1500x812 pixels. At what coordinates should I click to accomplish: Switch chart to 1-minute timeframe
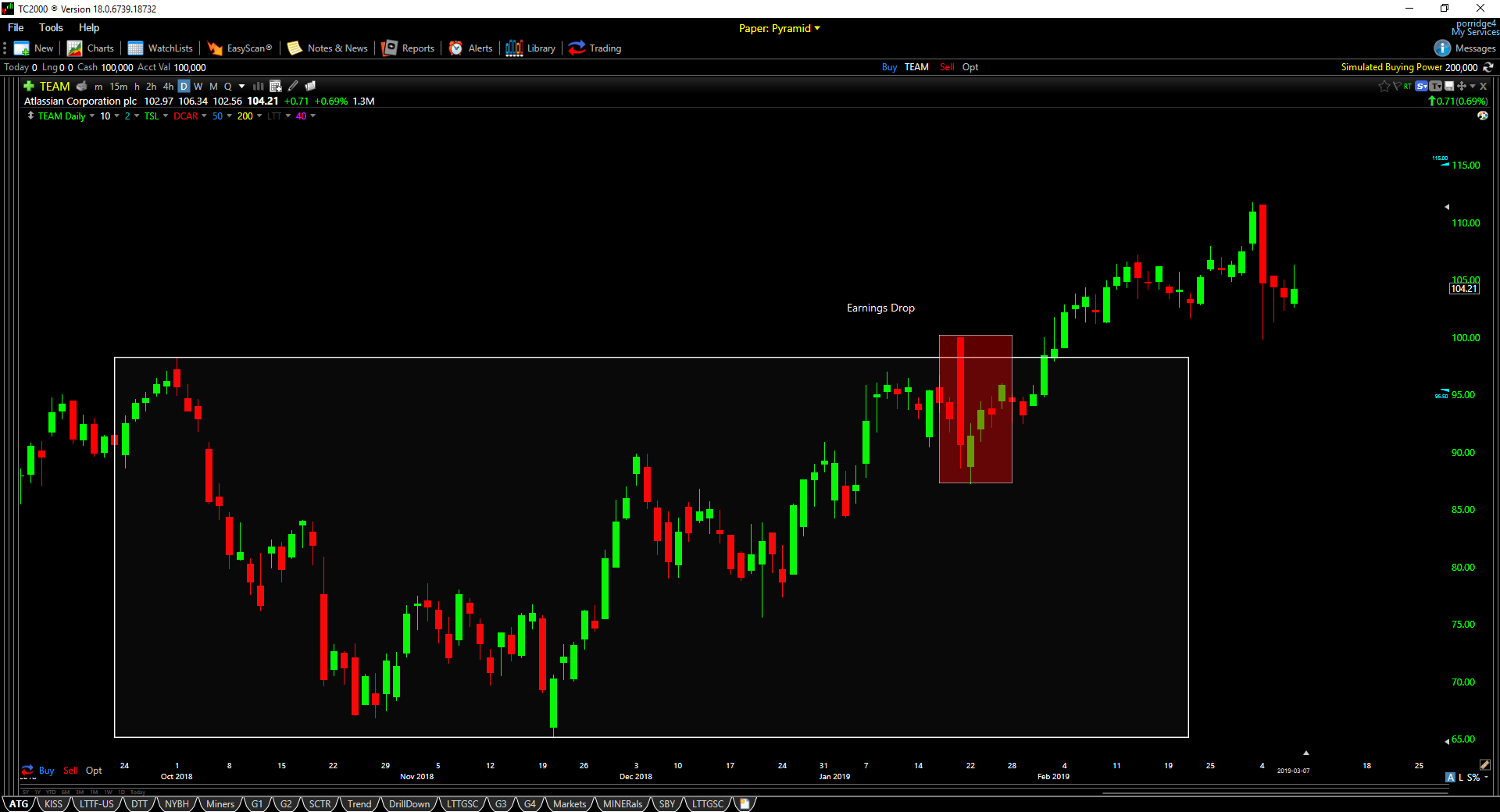click(x=98, y=87)
